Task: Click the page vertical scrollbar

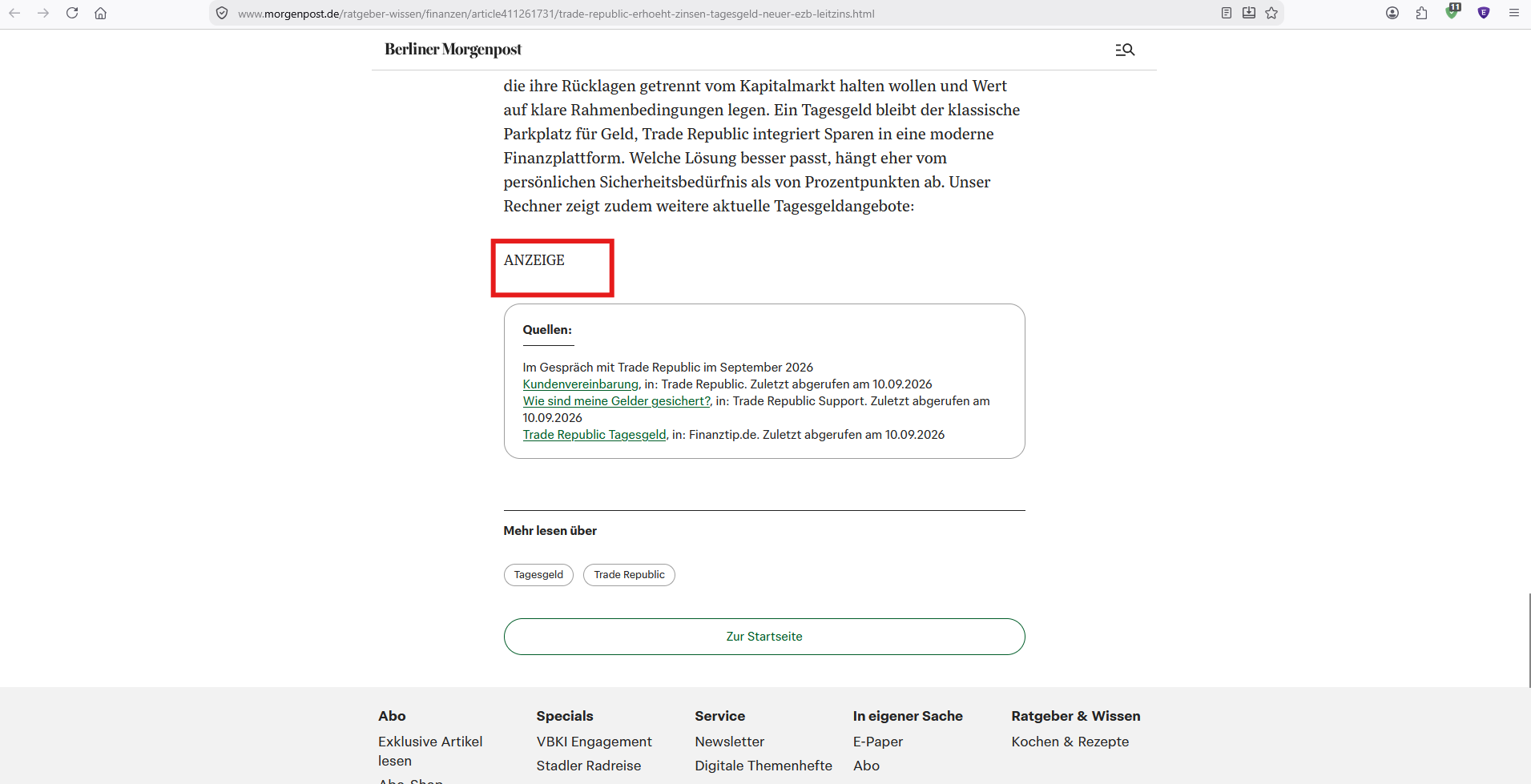Action: (1529, 641)
